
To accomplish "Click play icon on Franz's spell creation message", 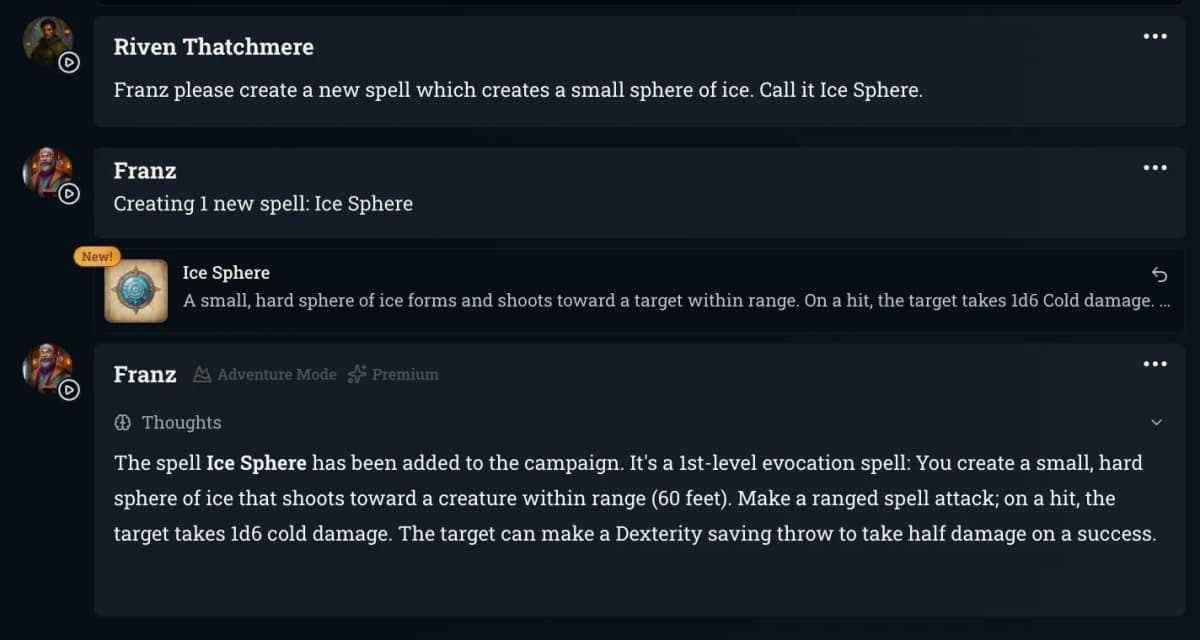I will 69,194.
